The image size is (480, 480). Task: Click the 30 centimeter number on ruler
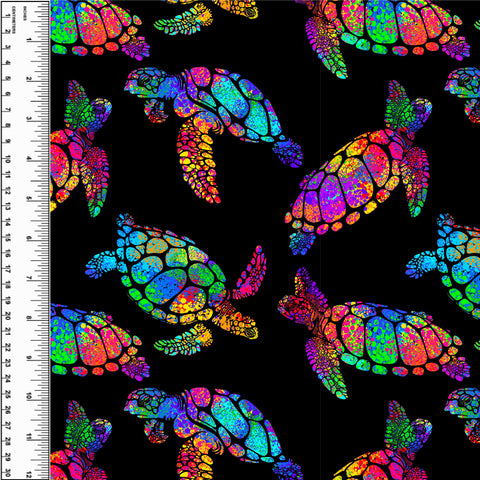pos(7,472)
